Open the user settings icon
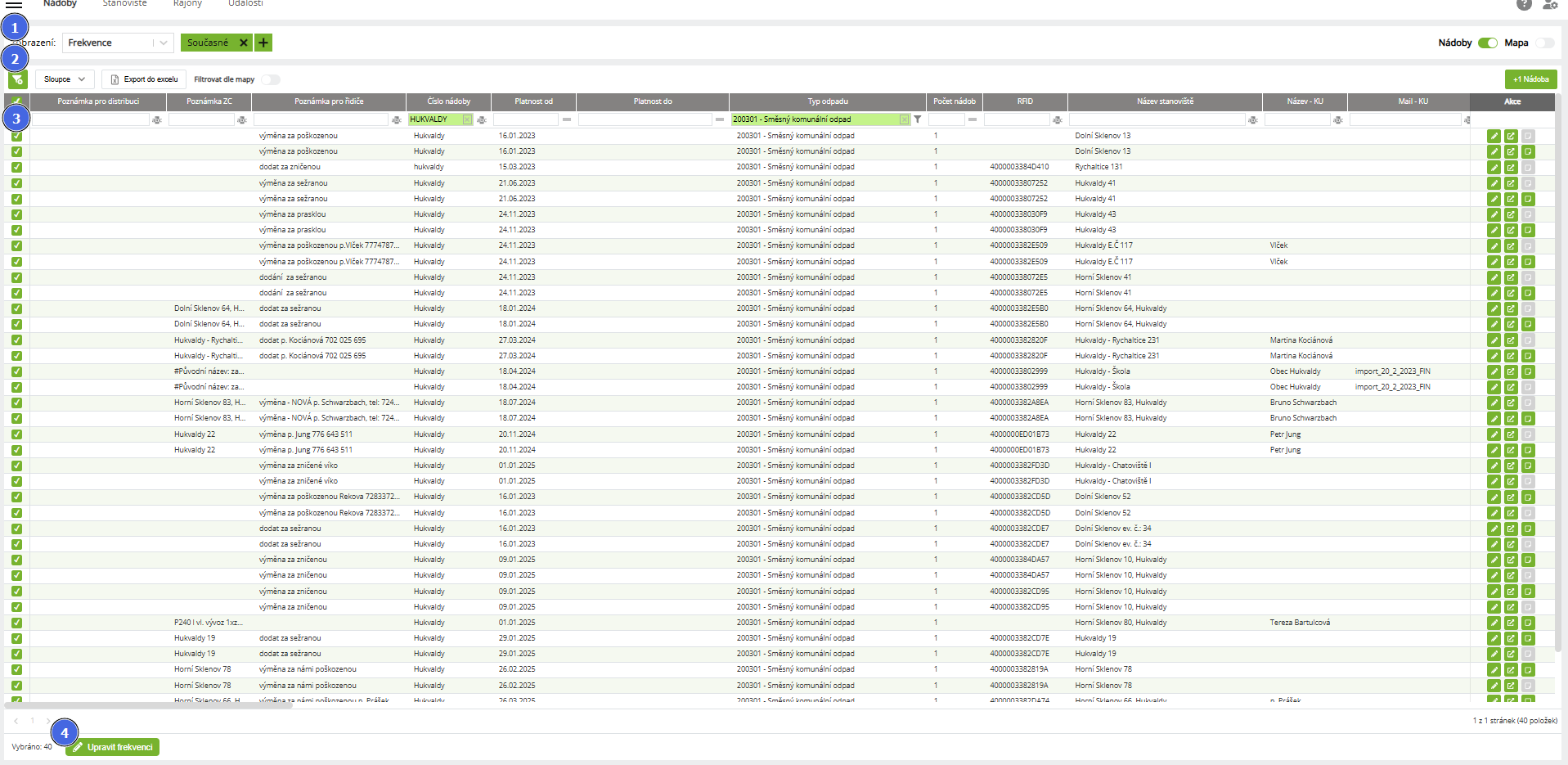1568x765 pixels. (1549, 4)
